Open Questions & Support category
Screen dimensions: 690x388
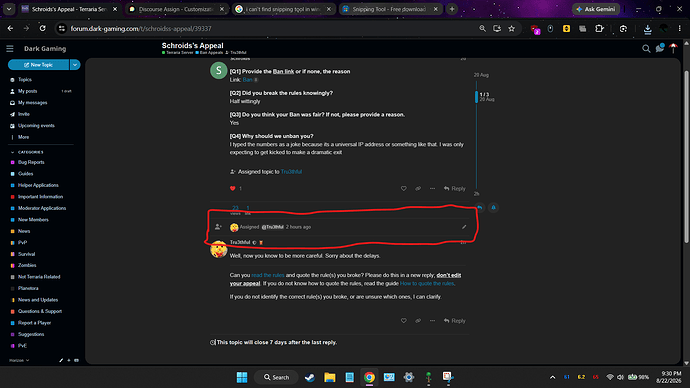[40, 311]
